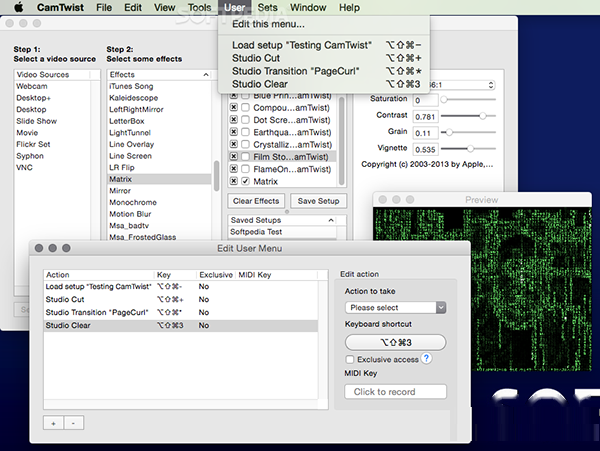Screen dimensions: 600x451
Task: Adjust the Saturation slider
Action: pyautogui.click(x=468, y=99)
